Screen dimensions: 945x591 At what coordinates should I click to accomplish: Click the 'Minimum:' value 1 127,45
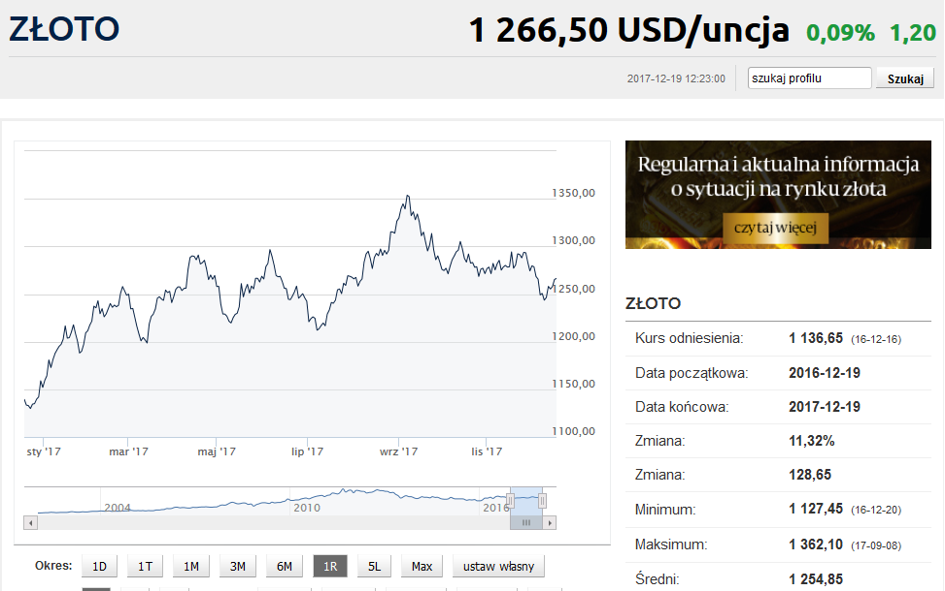[x=815, y=509]
